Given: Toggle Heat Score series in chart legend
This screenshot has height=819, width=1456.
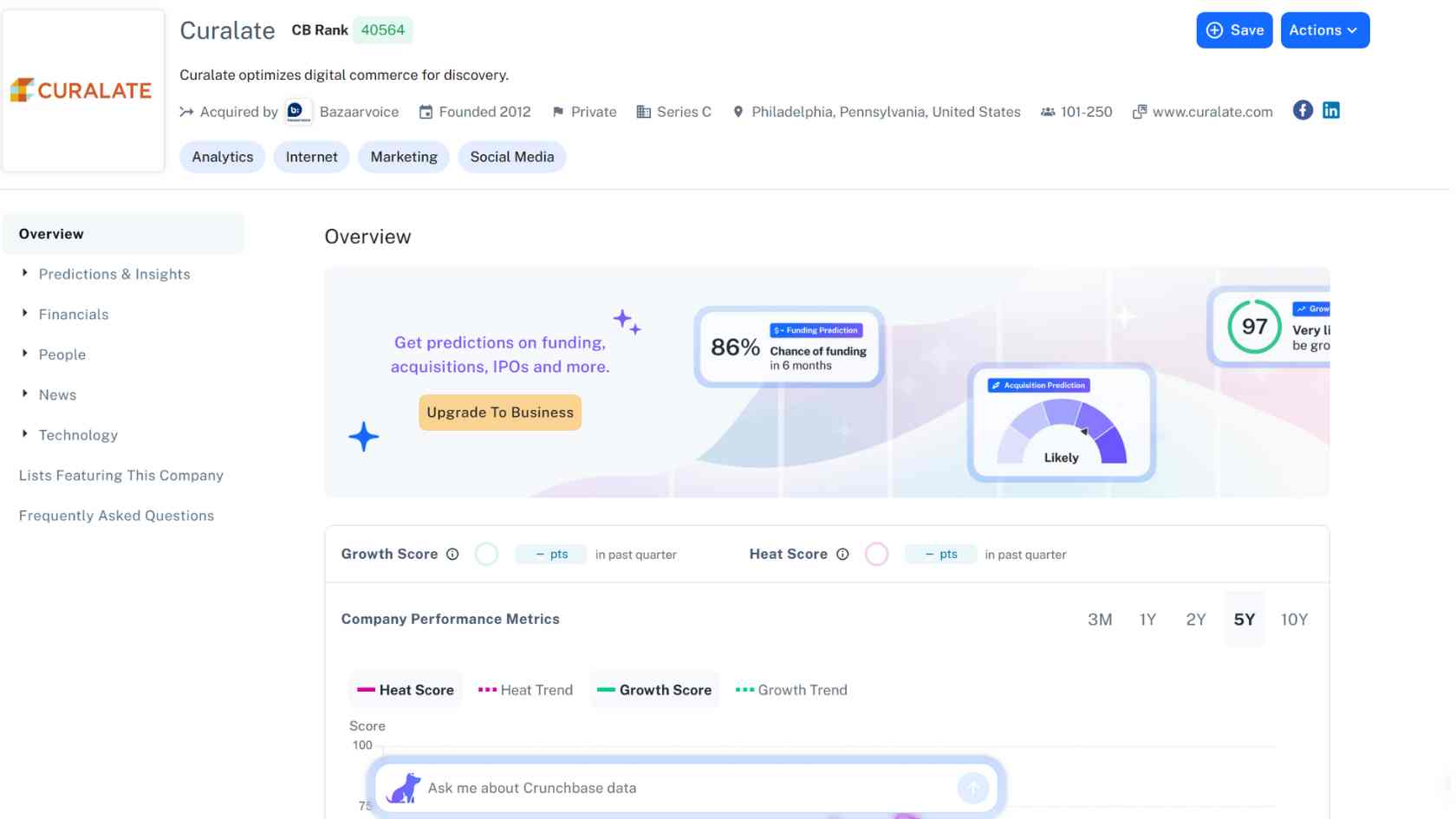Looking at the screenshot, I should [406, 690].
